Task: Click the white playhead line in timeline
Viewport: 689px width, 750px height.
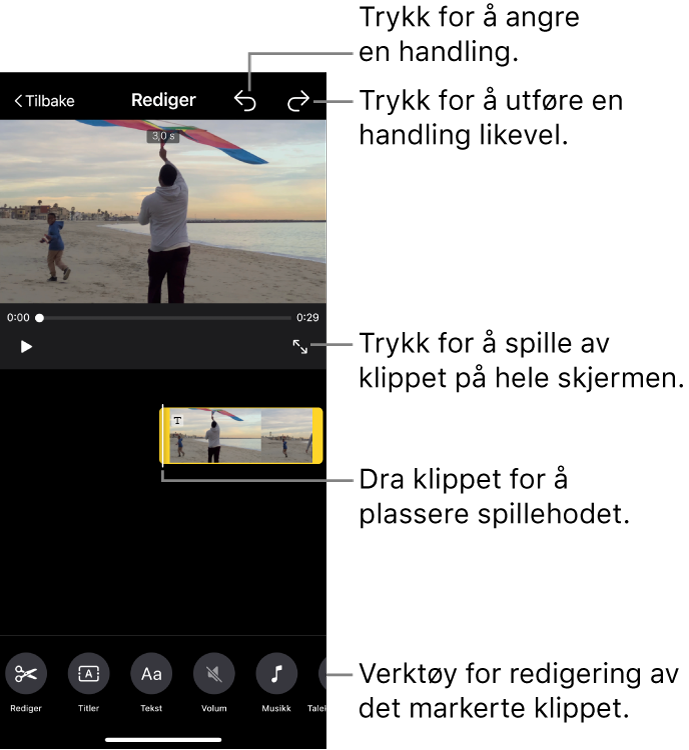Action: pyautogui.click(x=163, y=435)
